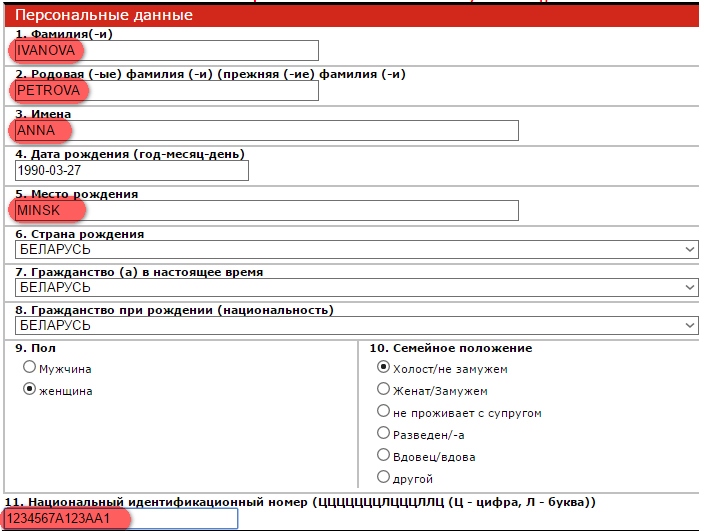
Task: Click the Персональные данные section header
Action: [351, 15]
